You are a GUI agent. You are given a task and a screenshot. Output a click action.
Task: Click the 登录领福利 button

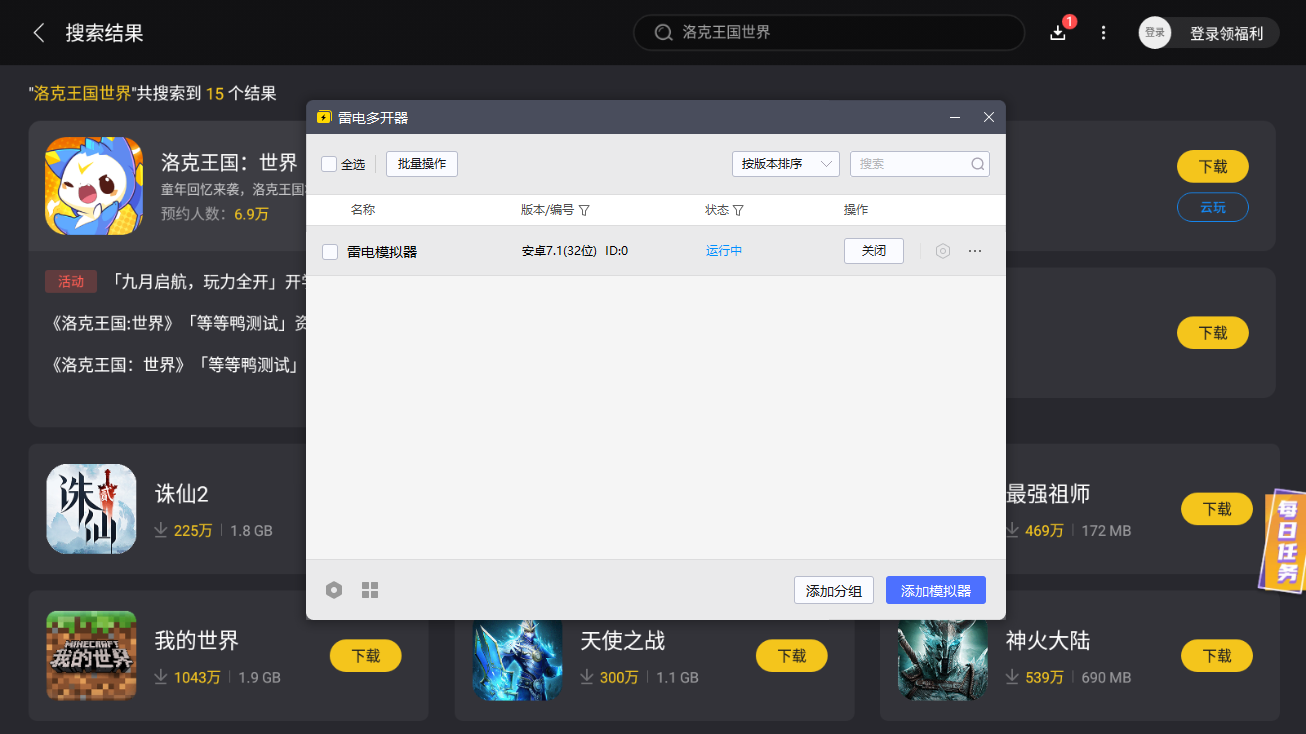coord(1226,33)
